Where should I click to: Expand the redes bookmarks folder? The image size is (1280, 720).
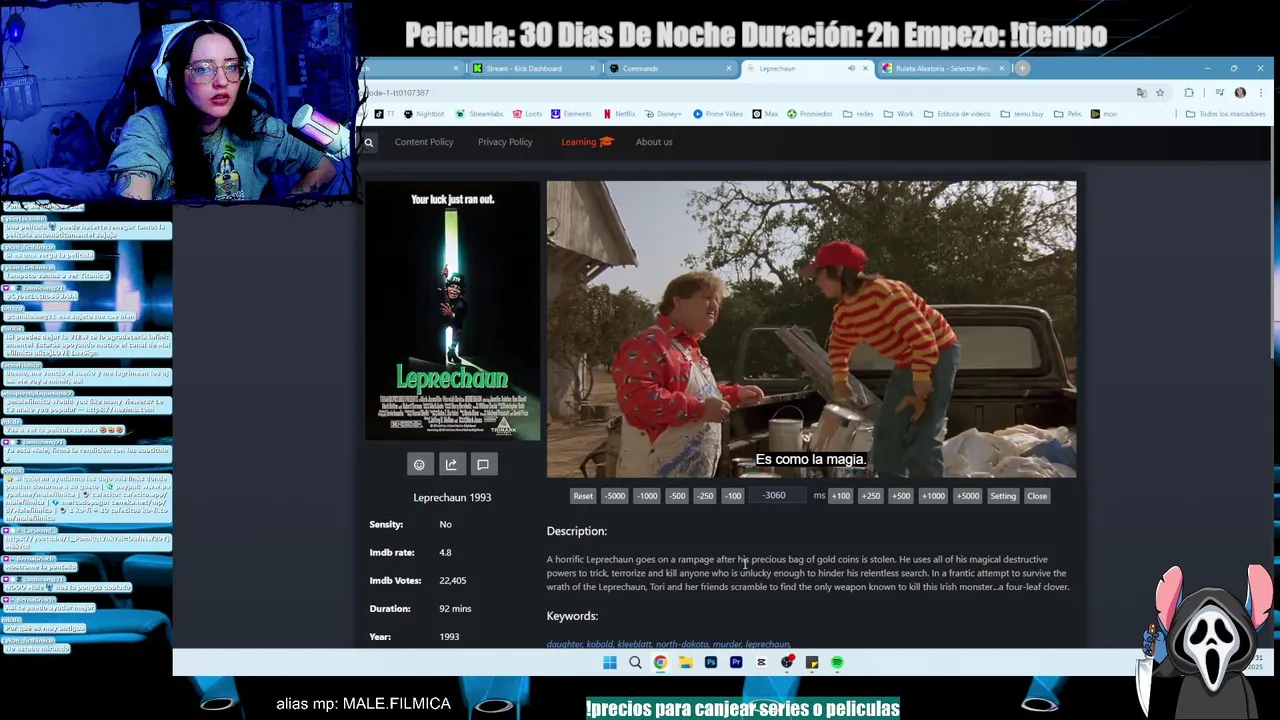click(x=858, y=114)
